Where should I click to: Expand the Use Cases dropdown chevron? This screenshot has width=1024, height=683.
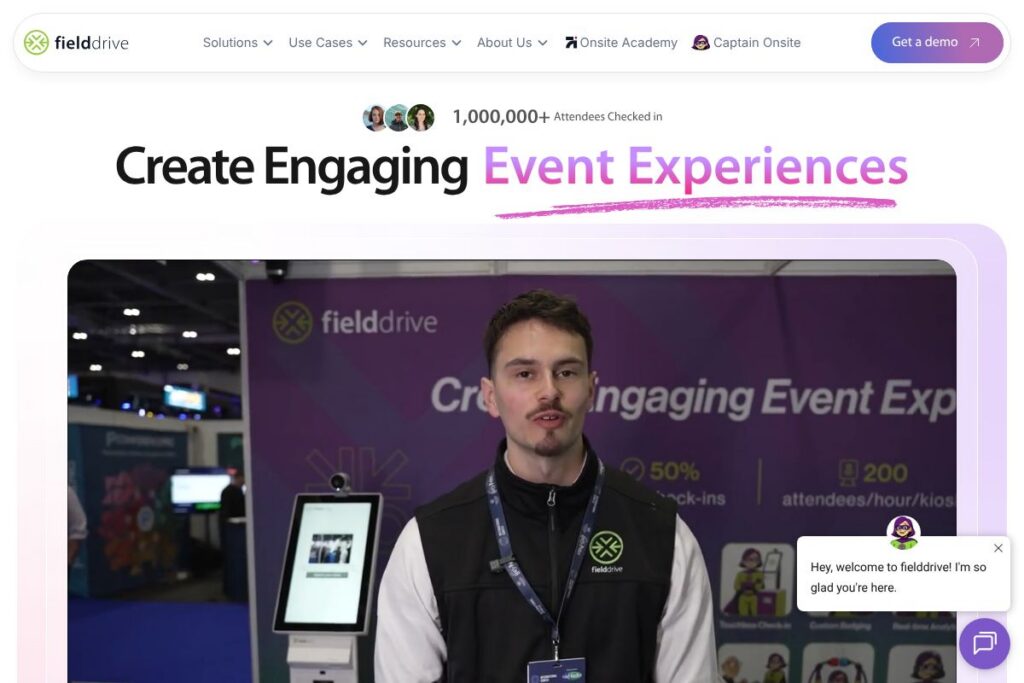(362, 43)
